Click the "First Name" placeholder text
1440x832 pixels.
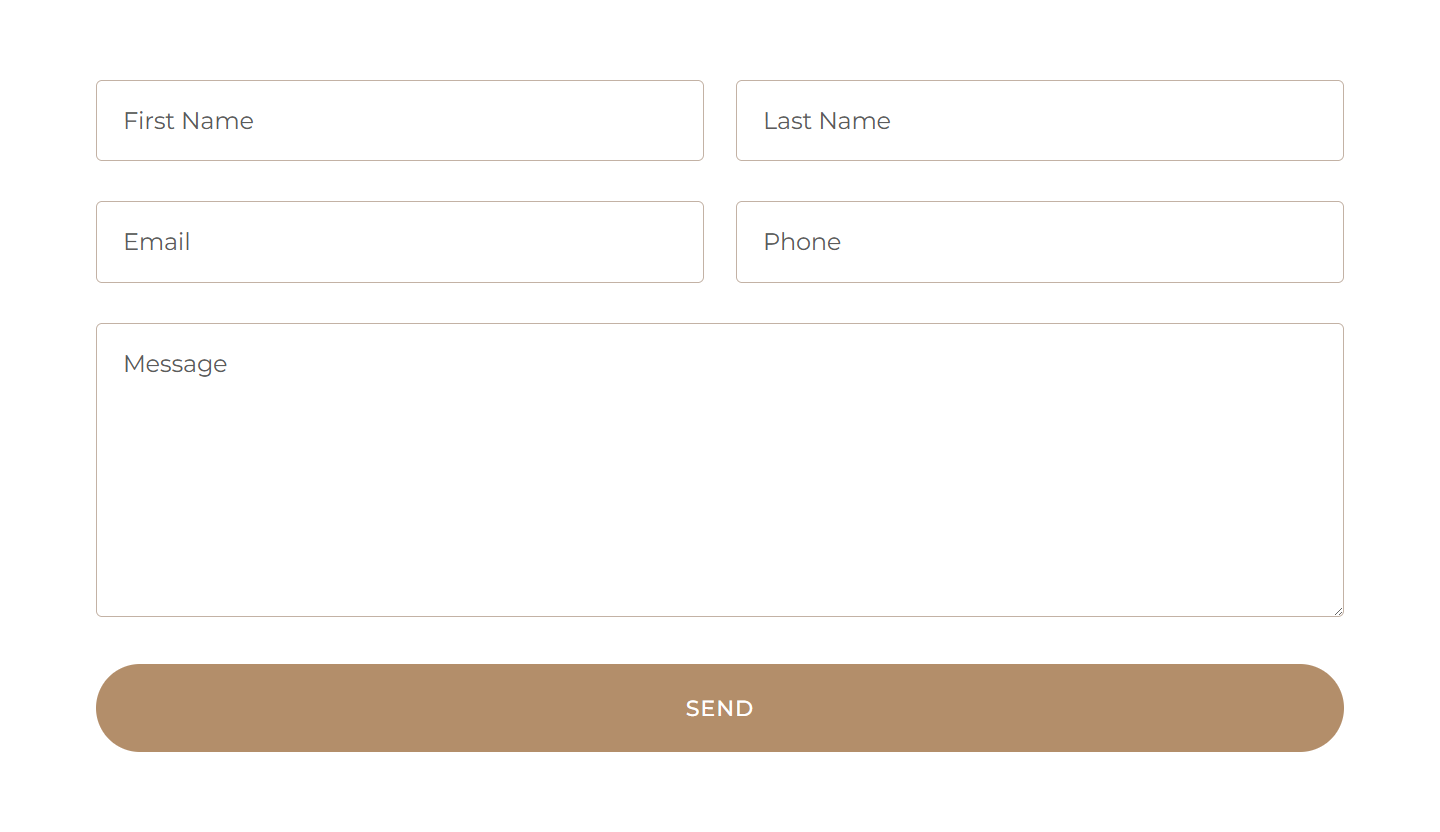click(188, 121)
